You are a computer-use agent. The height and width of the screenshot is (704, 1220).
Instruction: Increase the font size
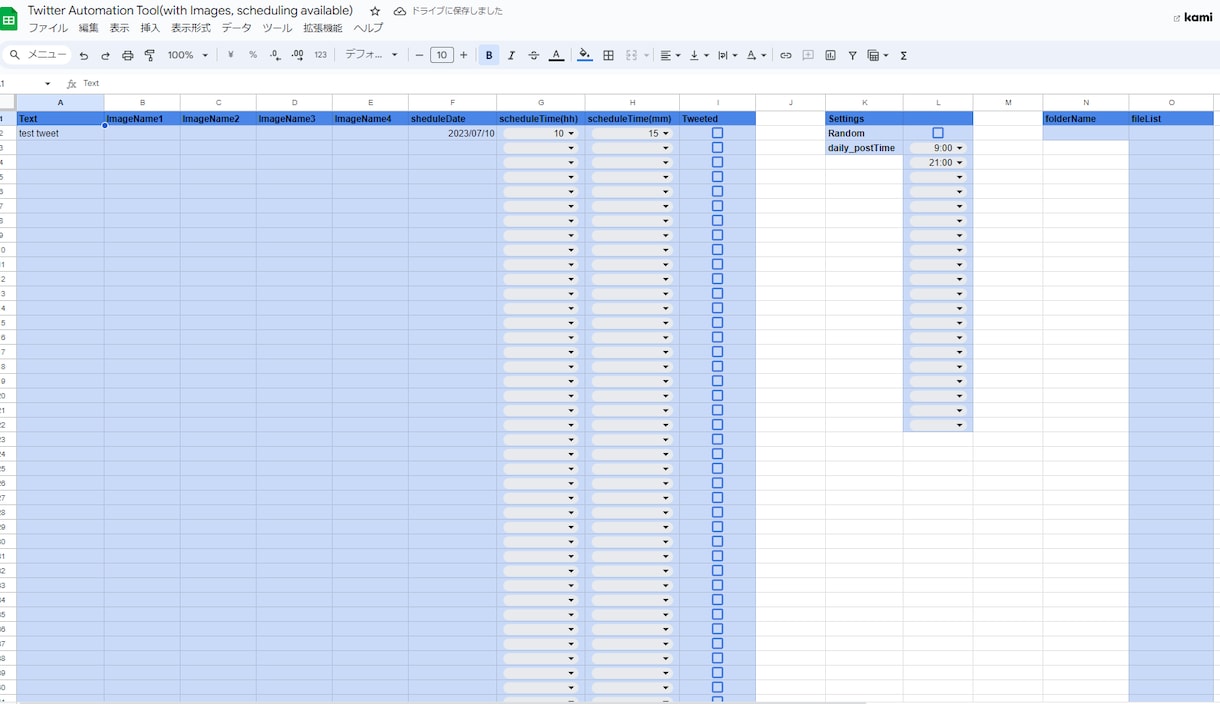463,55
